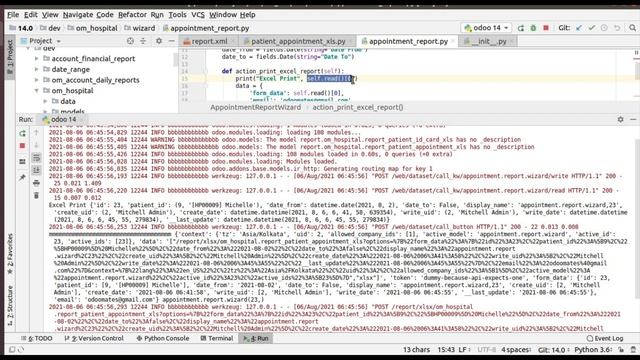640x360 pixels.
Task: Open the Navigate menu
Action: (x=78, y=15)
